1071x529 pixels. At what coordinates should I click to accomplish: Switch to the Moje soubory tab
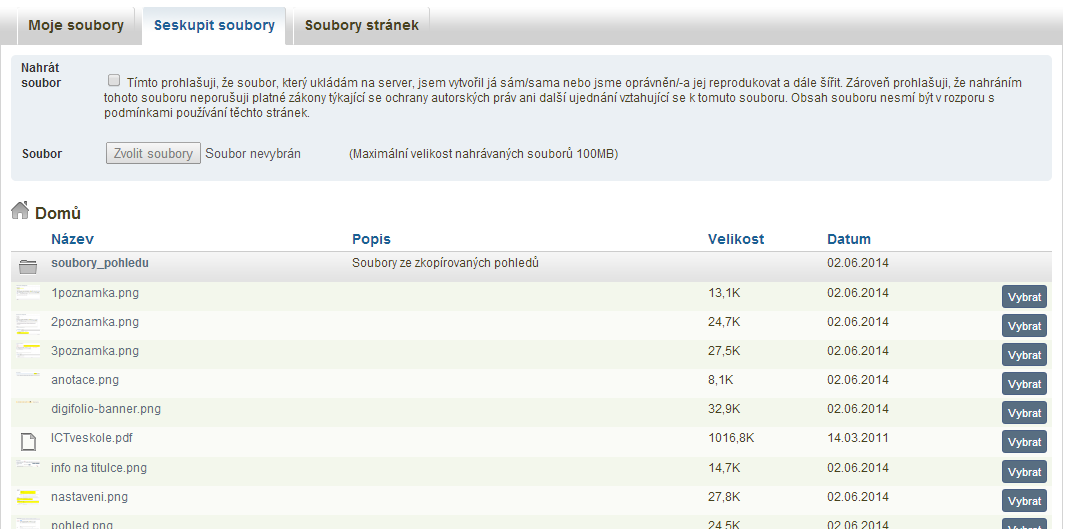pos(76,25)
